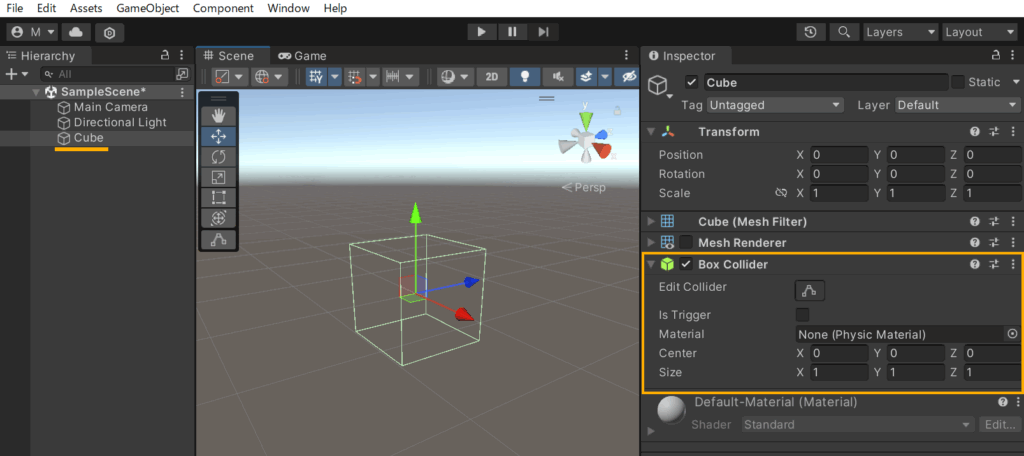Select the Hand (View) tool

pyautogui.click(x=218, y=116)
